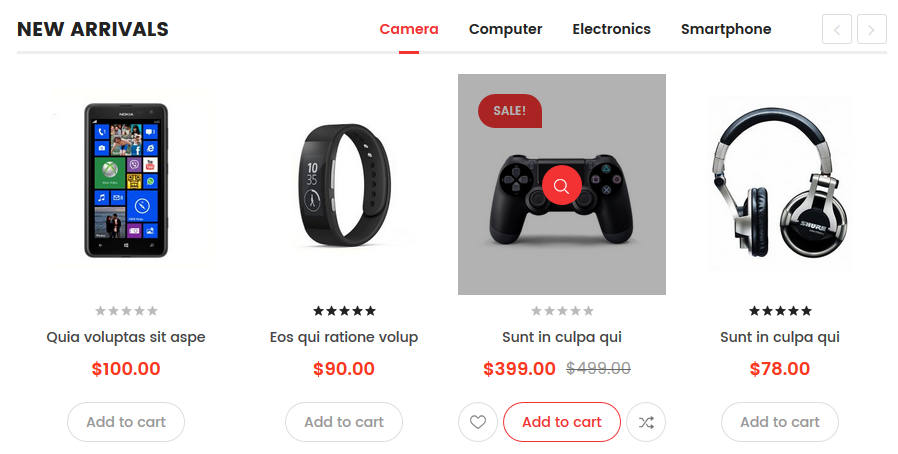
Task: Click the SALE! badge on the gamepad
Action: coord(510,110)
